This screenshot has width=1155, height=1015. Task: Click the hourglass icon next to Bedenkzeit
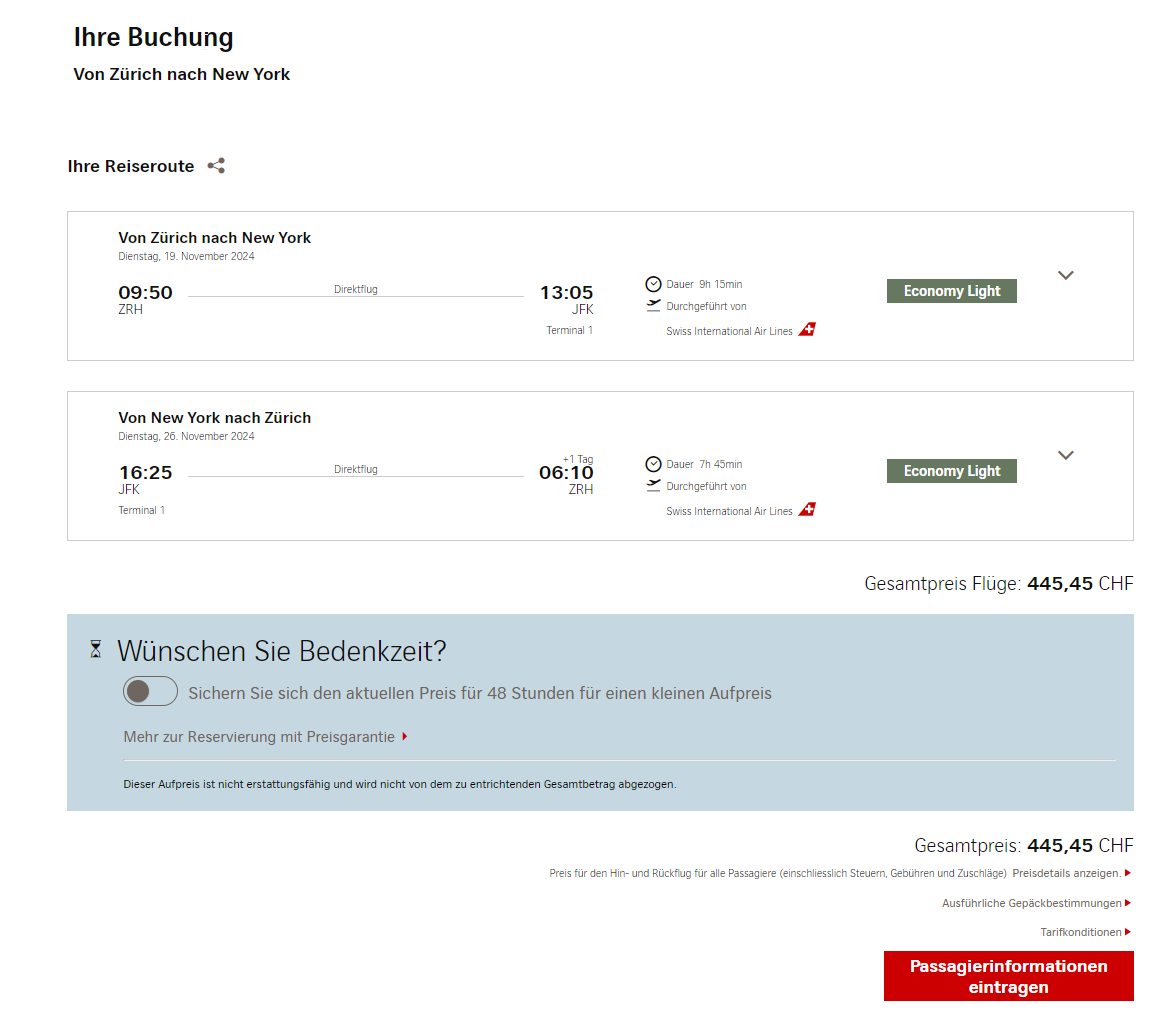(x=96, y=650)
